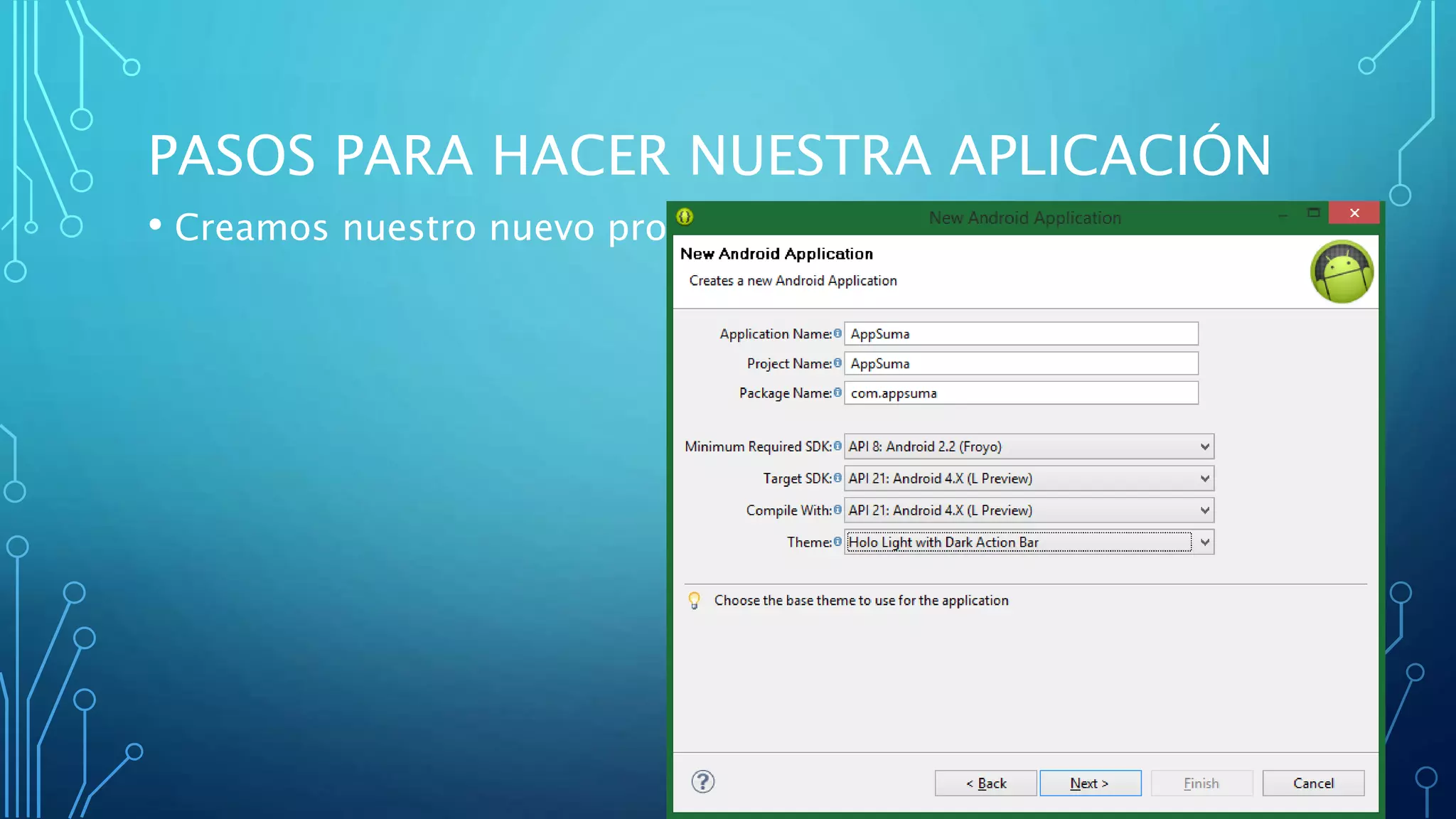Click the info icon beside Package Name
This screenshot has width=1456, height=819.
click(837, 392)
